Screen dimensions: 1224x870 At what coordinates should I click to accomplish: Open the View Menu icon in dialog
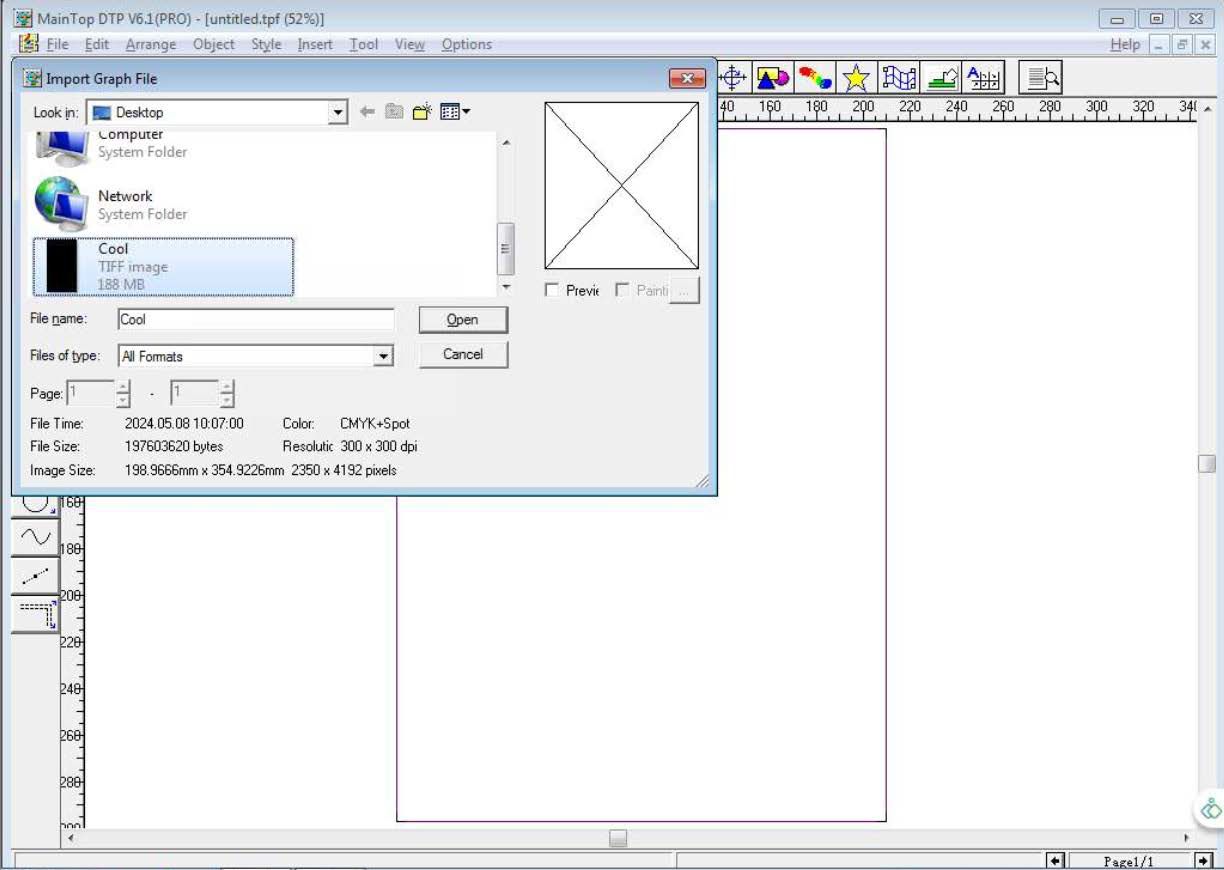pyautogui.click(x=455, y=112)
